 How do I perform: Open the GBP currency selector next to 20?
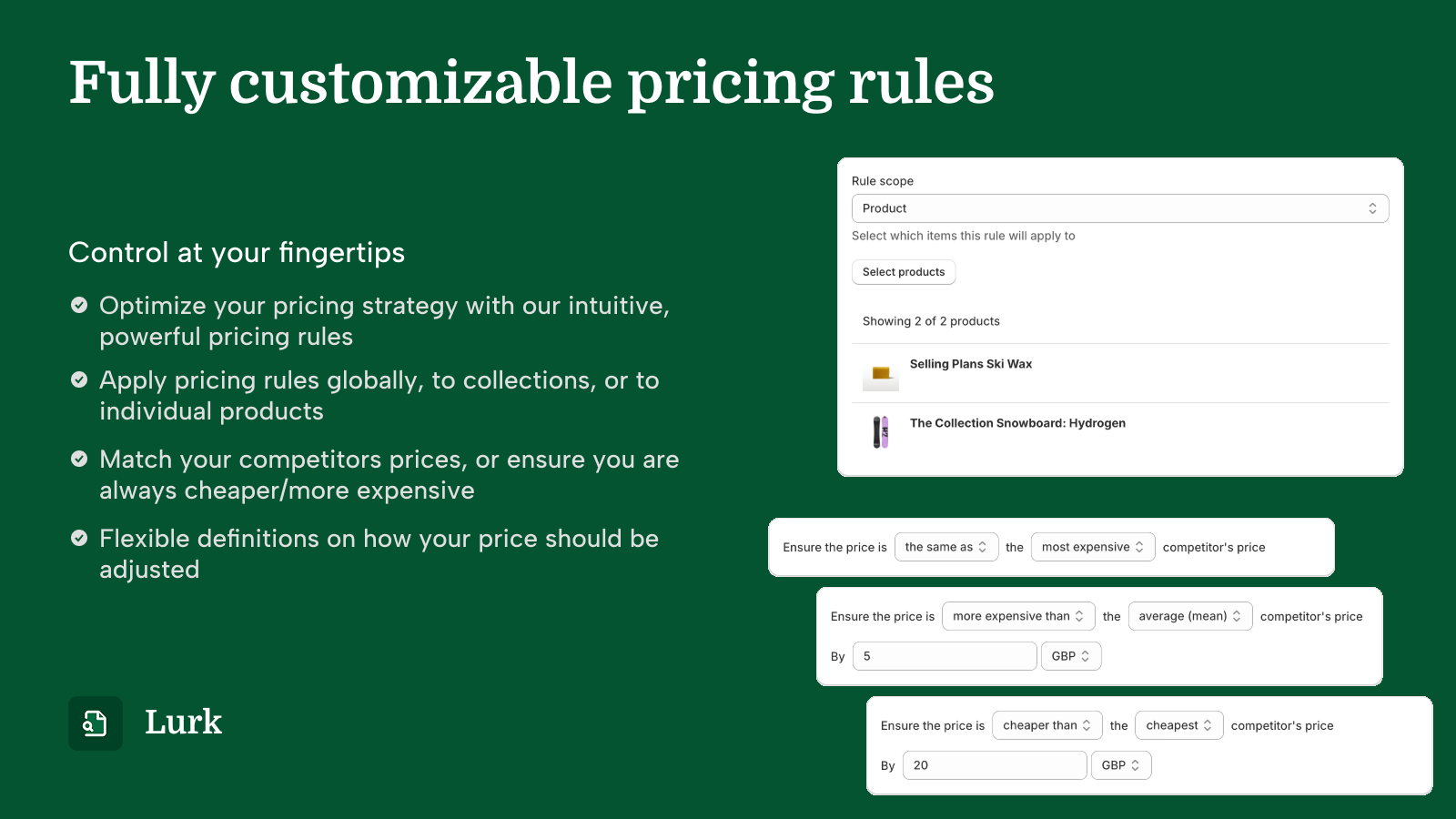1121,765
